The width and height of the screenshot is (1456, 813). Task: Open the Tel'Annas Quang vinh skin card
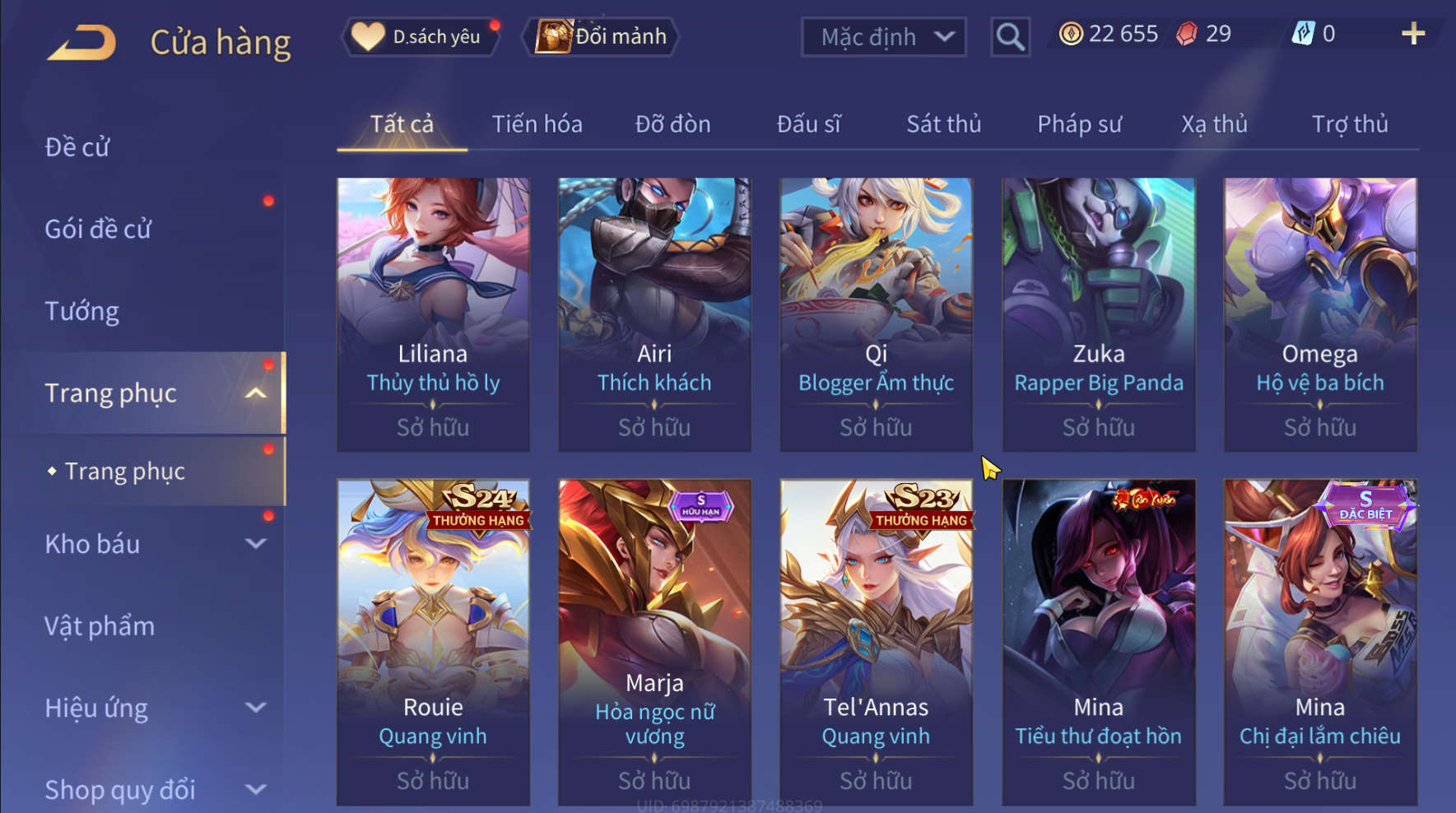coord(876,642)
